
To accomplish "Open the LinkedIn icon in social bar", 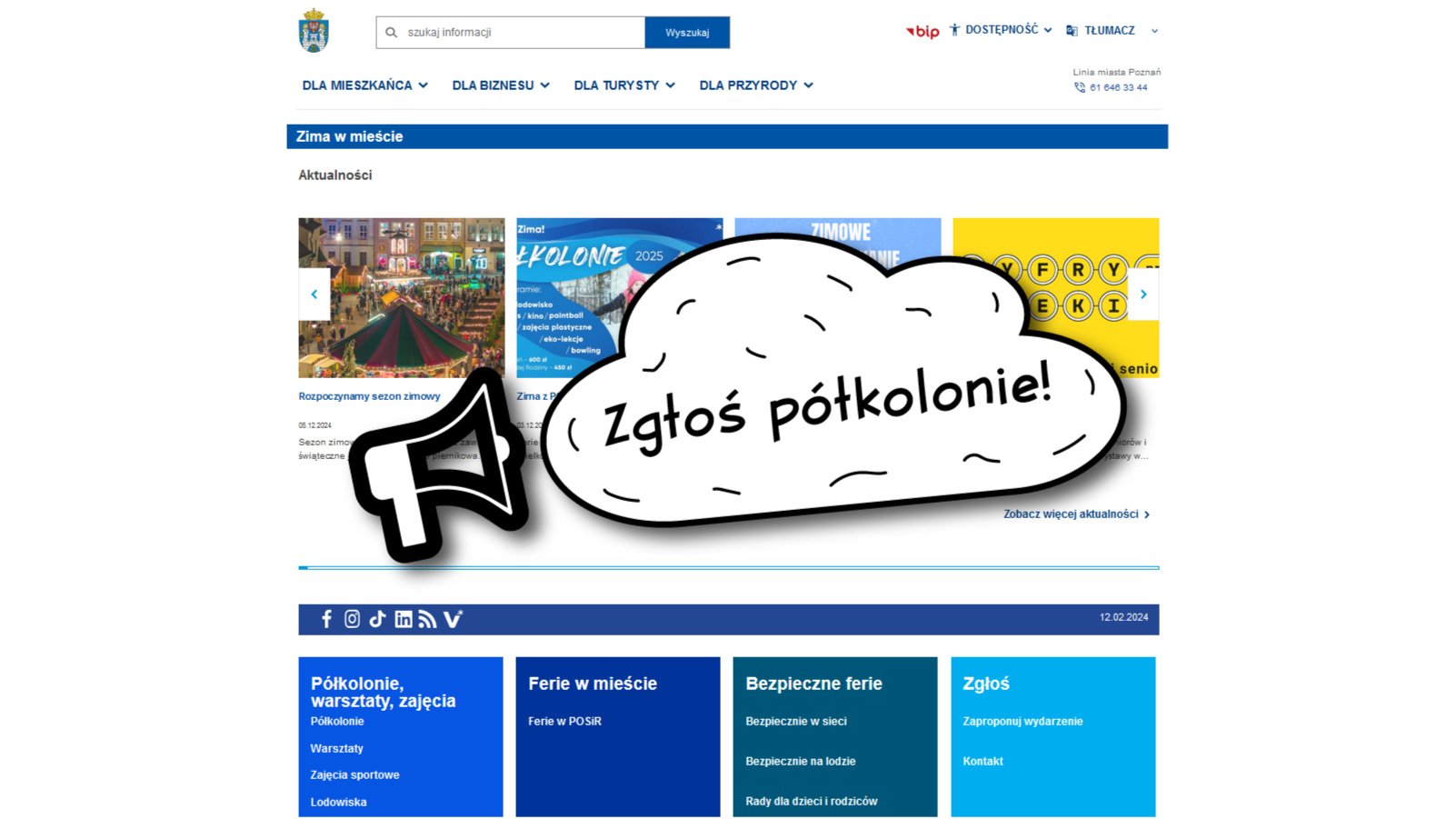I will coord(404,619).
